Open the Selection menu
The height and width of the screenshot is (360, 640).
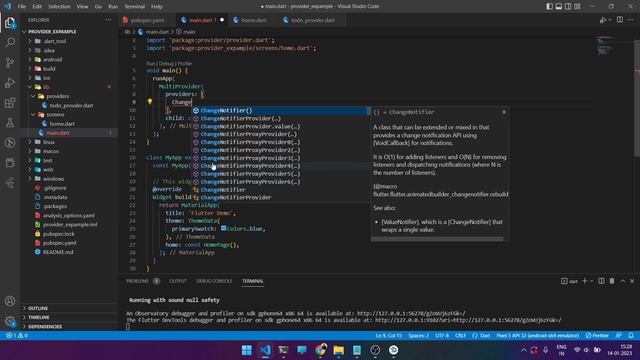pyautogui.click(x=59, y=7)
